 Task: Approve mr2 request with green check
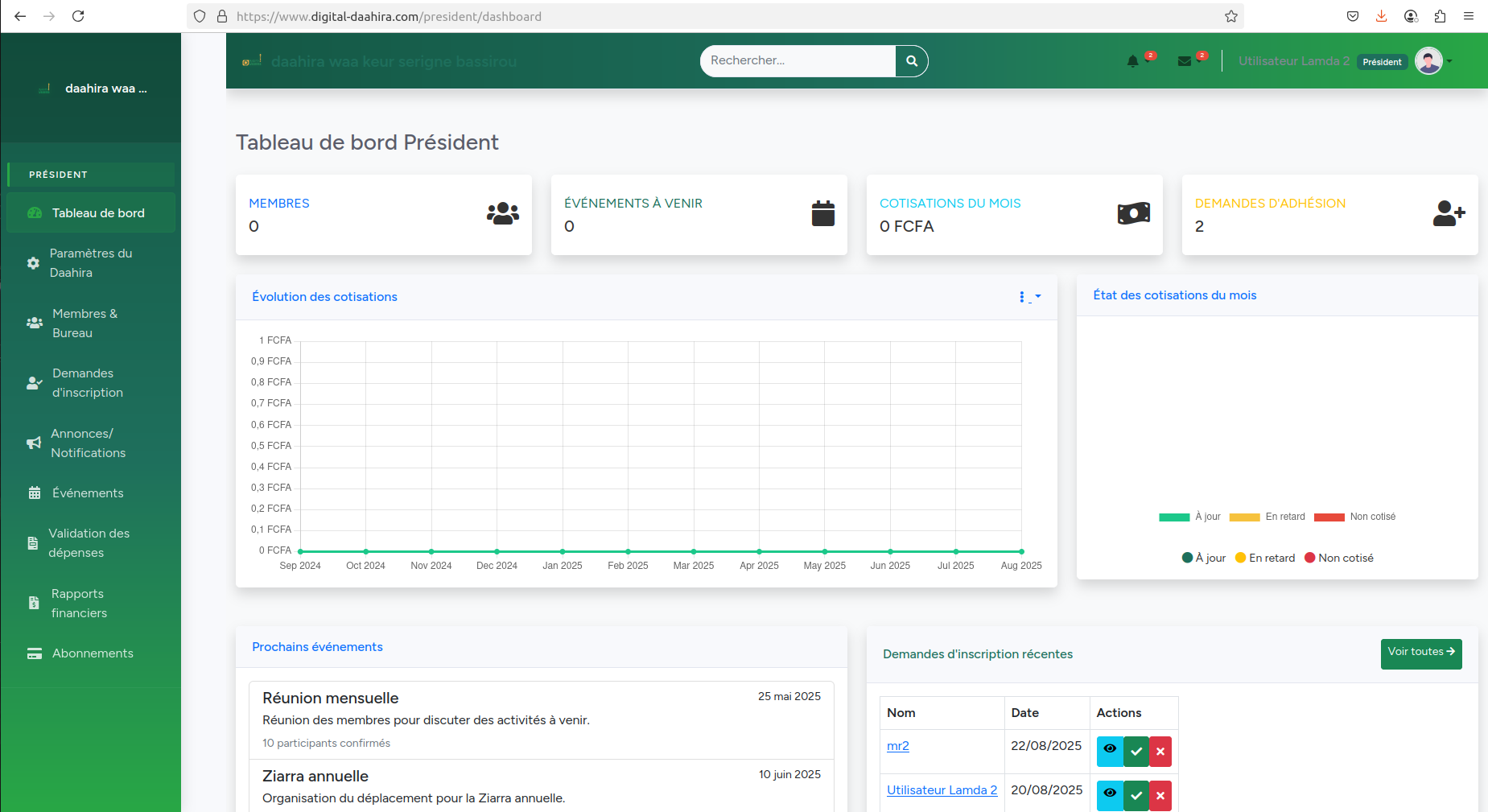pyautogui.click(x=1136, y=752)
